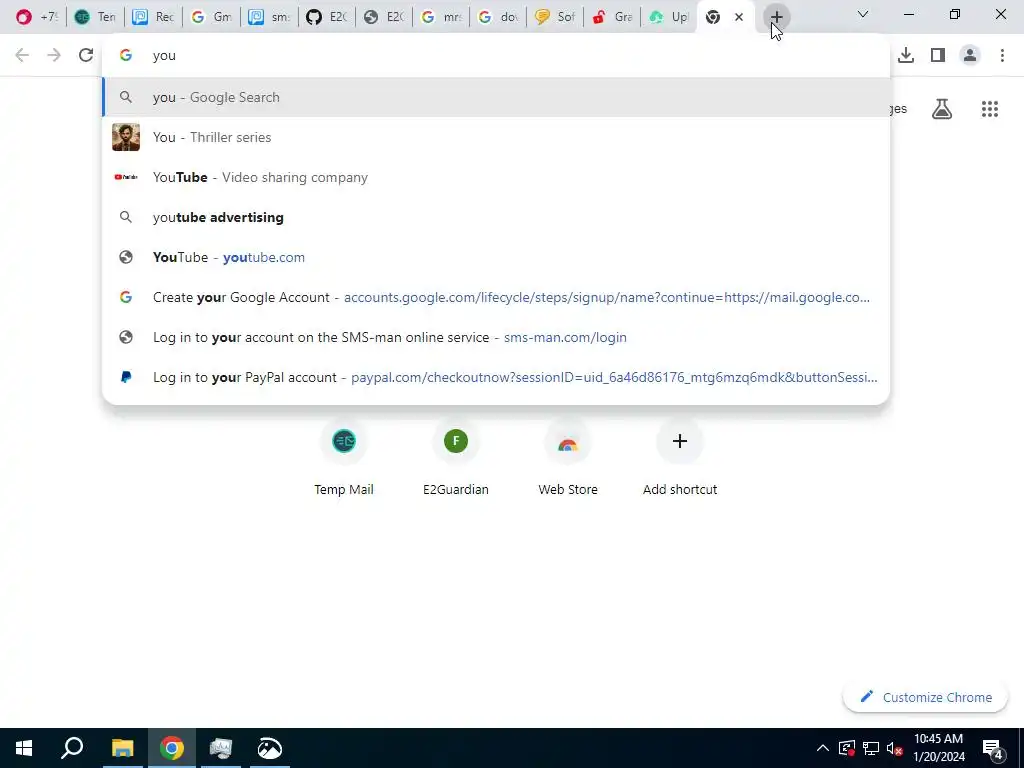
Task: Open the PayPal account login suggestion
Action: 496,377
